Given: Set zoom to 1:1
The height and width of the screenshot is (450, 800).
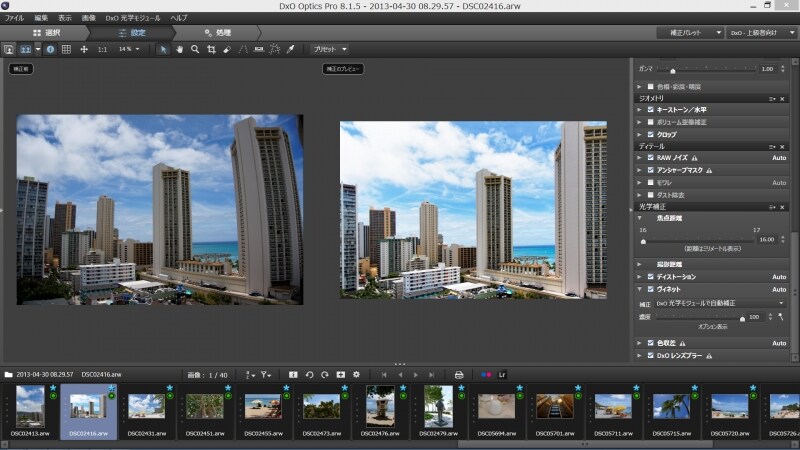Looking at the screenshot, I should tap(103, 49).
